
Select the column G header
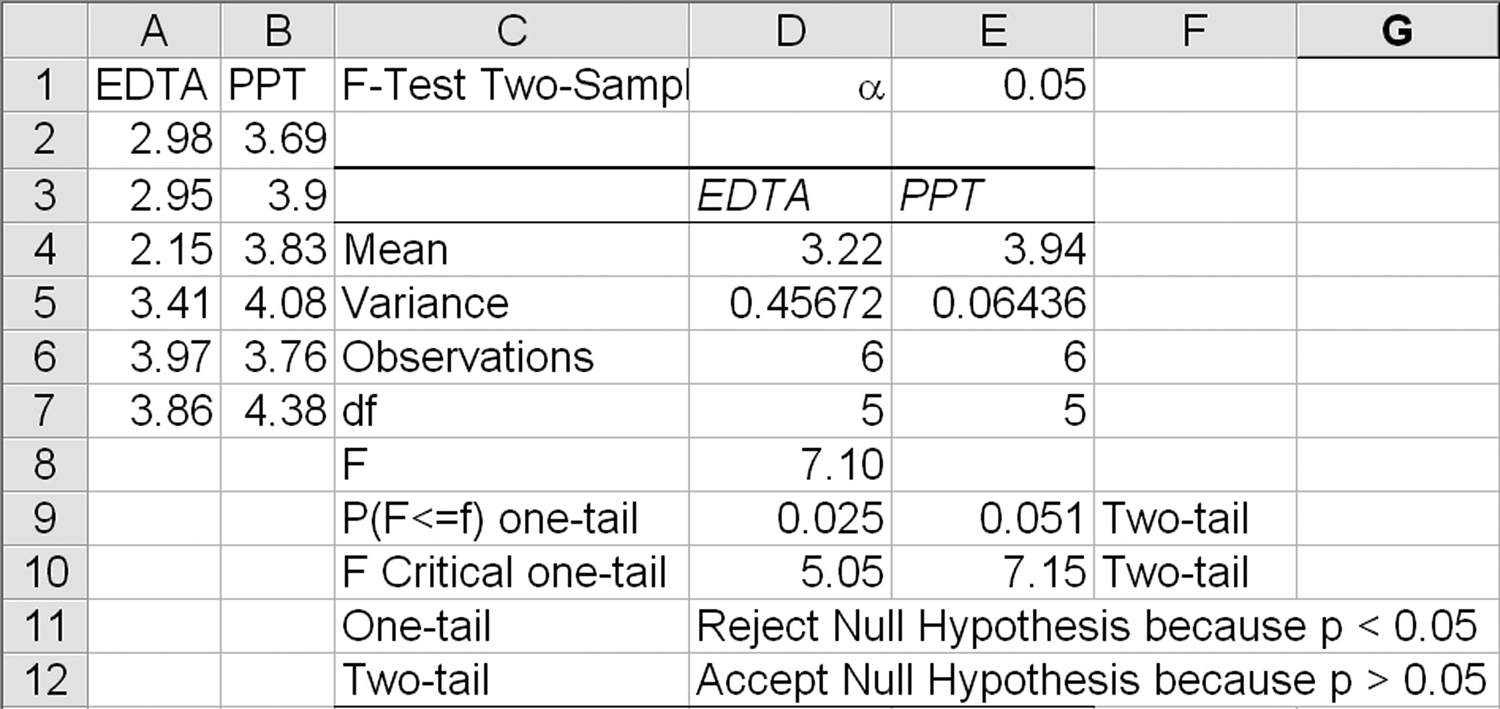[1396, 32]
